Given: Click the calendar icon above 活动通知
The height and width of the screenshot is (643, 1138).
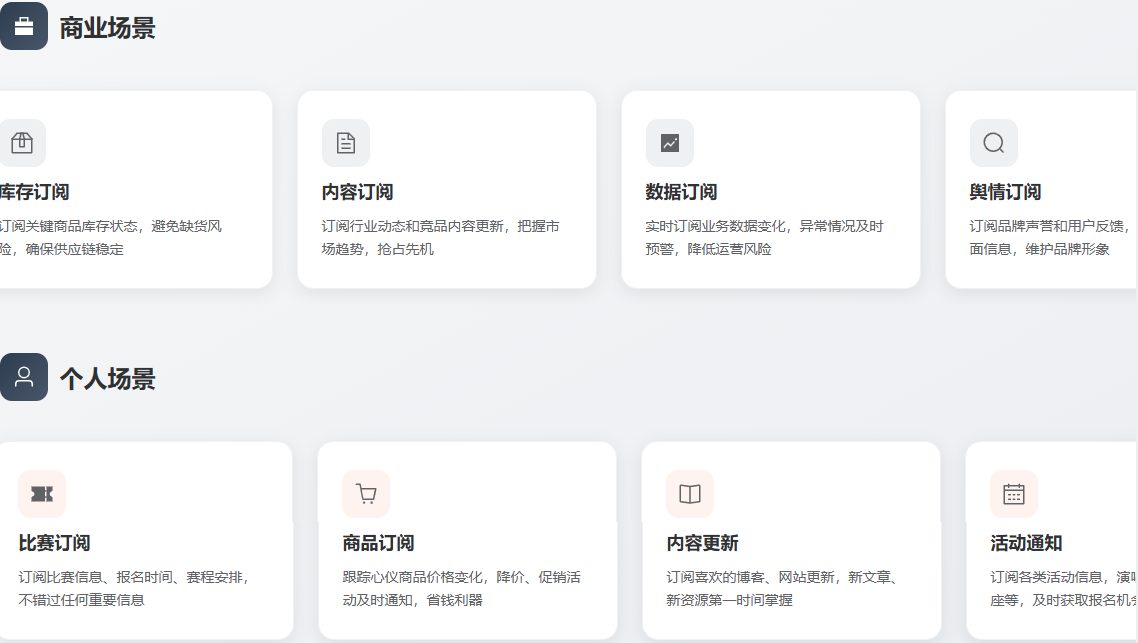Looking at the screenshot, I should pyautogui.click(x=1014, y=494).
